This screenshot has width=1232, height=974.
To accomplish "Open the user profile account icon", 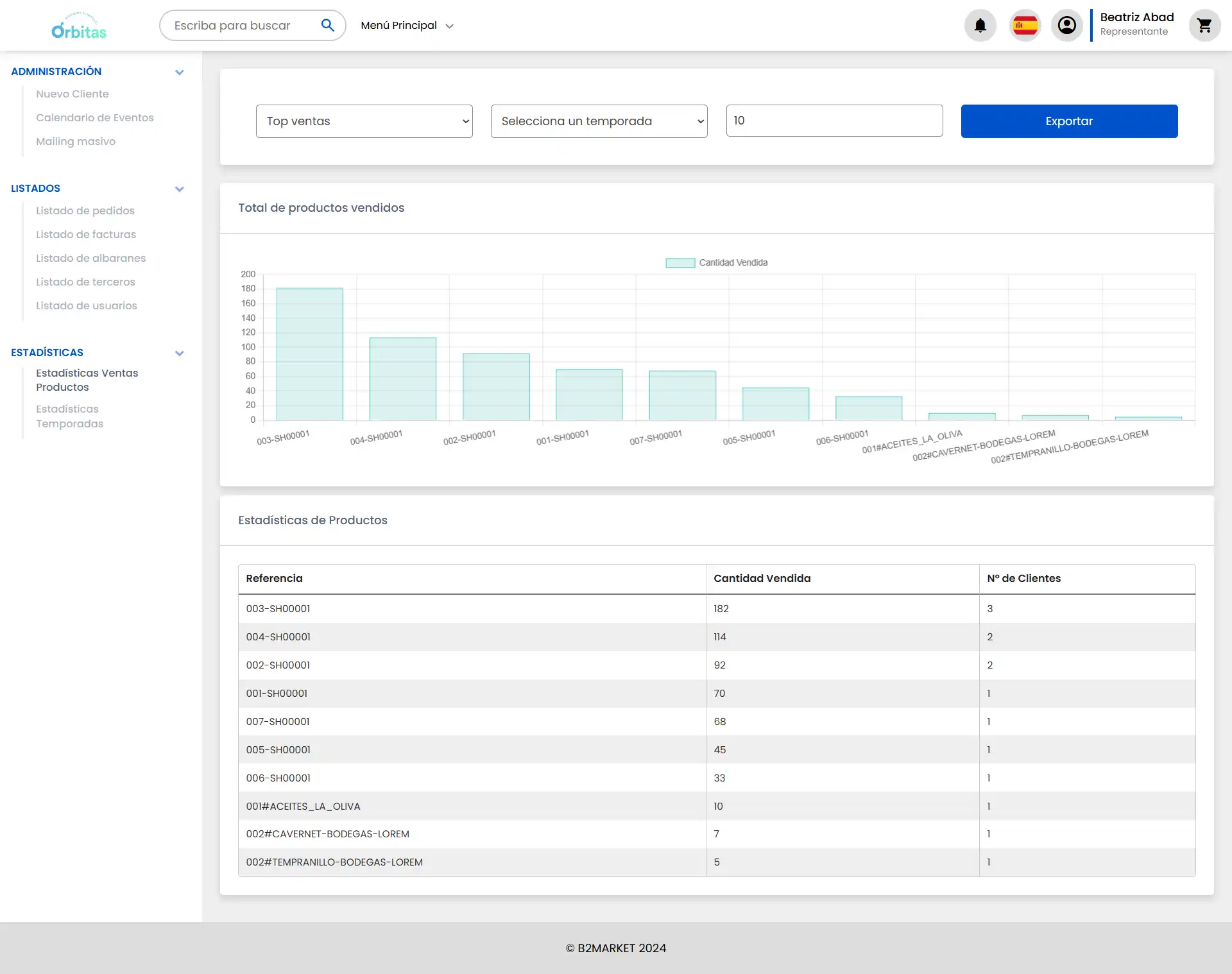I will click(x=1066, y=26).
